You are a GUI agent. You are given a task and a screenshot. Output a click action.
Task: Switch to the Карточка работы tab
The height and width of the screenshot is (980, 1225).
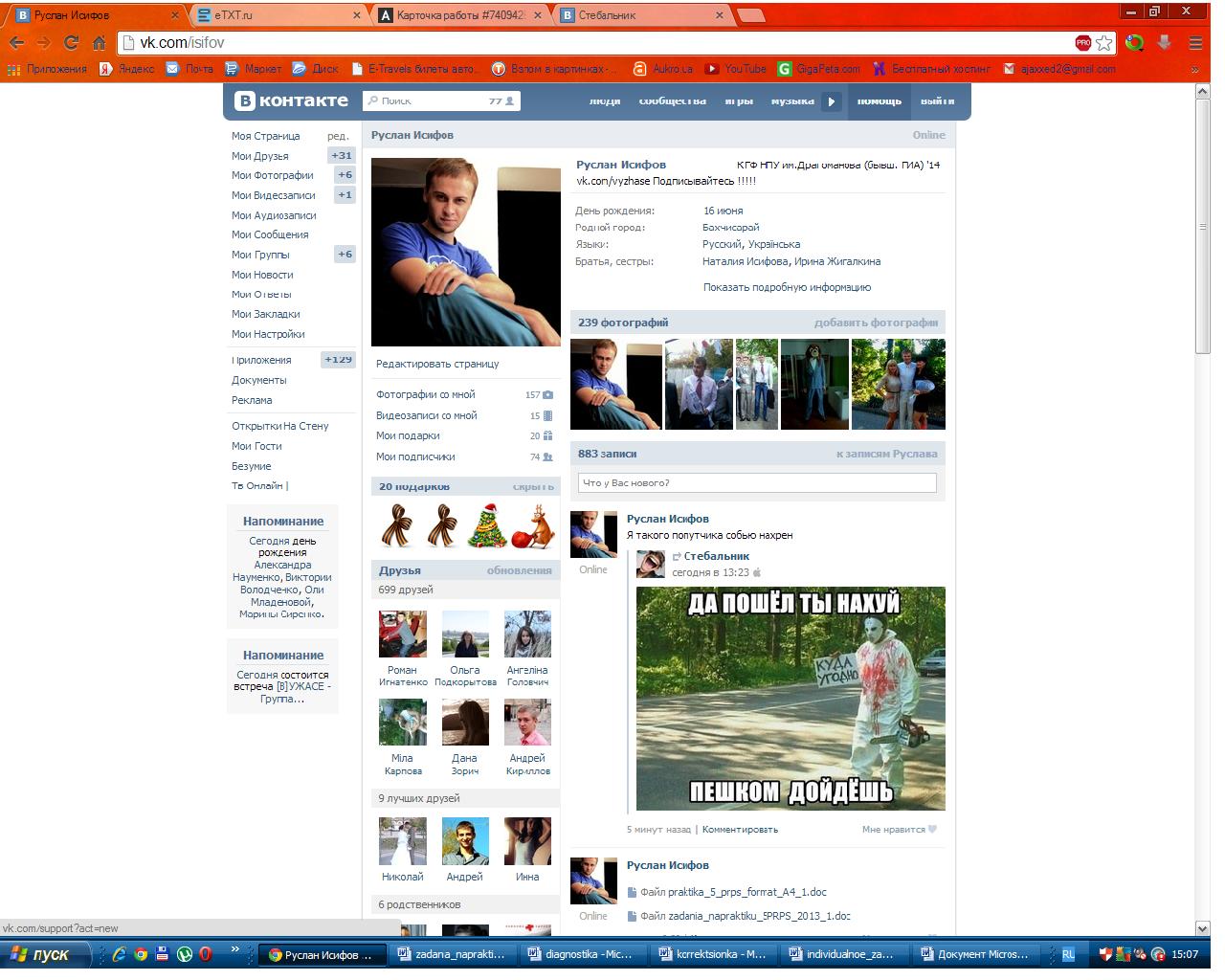pos(460,15)
